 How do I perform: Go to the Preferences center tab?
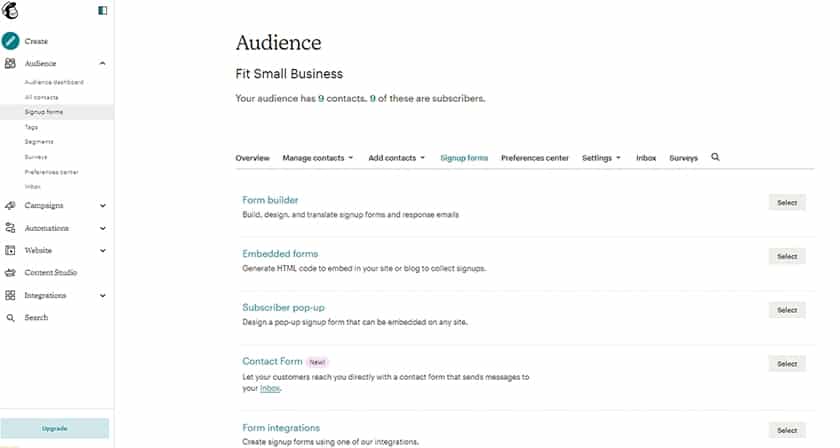click(535, 158)
